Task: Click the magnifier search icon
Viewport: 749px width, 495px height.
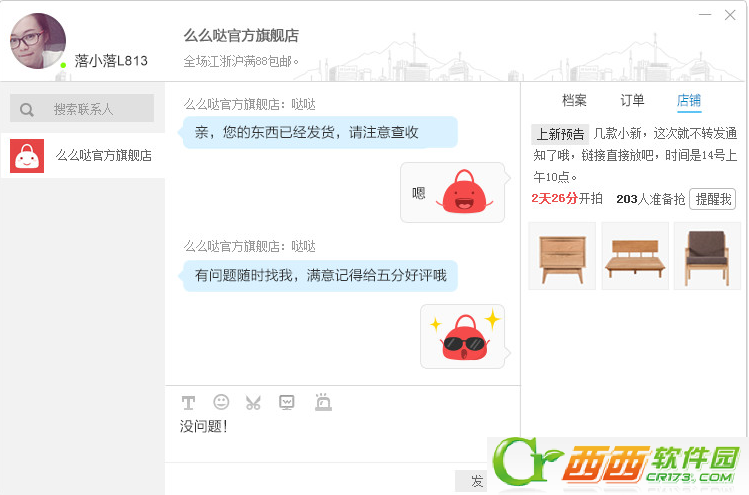Action: (x=27, y=110)
